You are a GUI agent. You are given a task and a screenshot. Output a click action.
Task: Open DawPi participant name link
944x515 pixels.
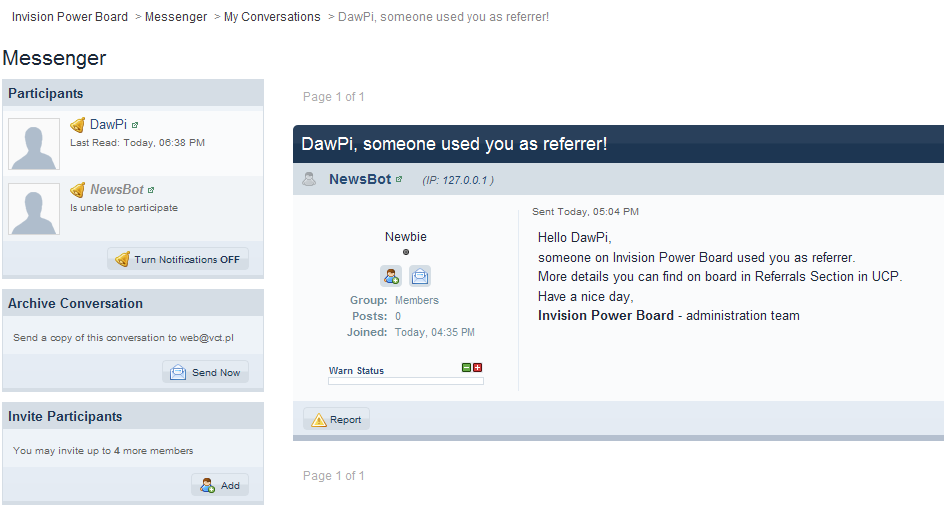(x=108, y=125)
